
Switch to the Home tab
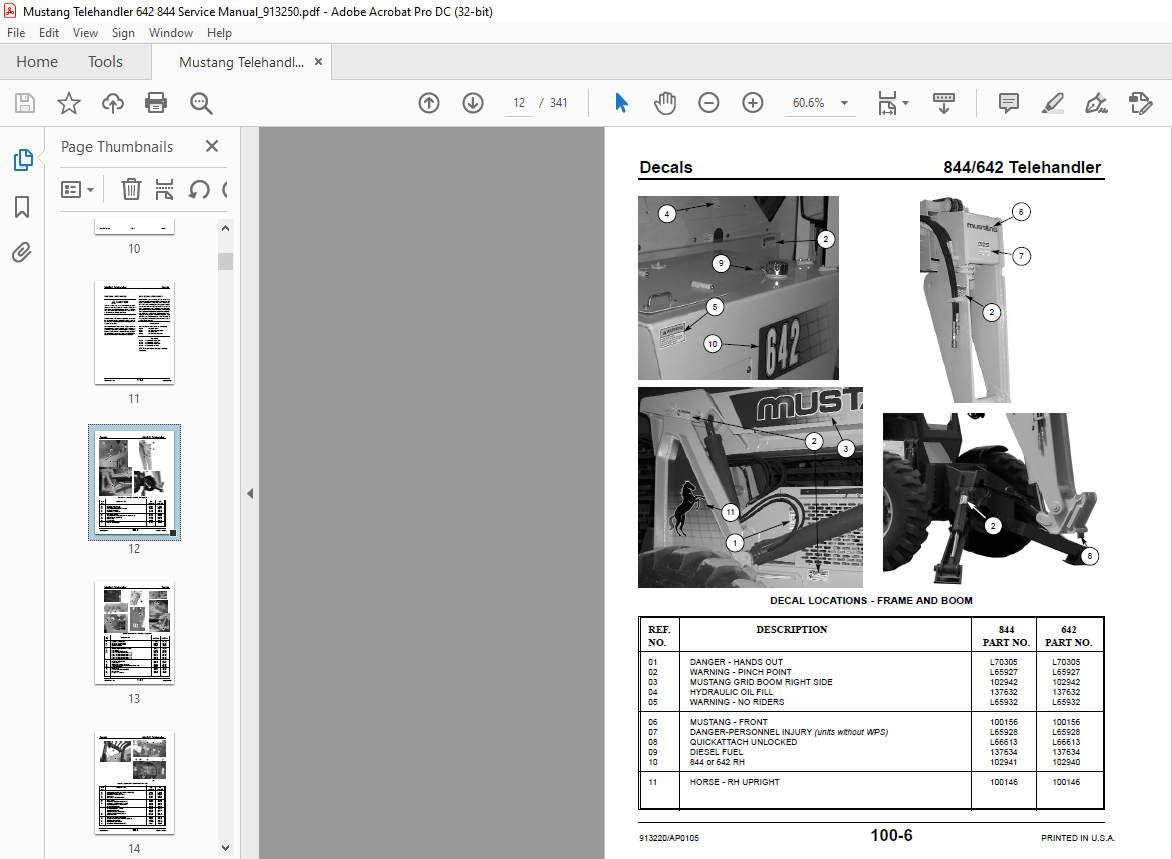coord(37,62)
